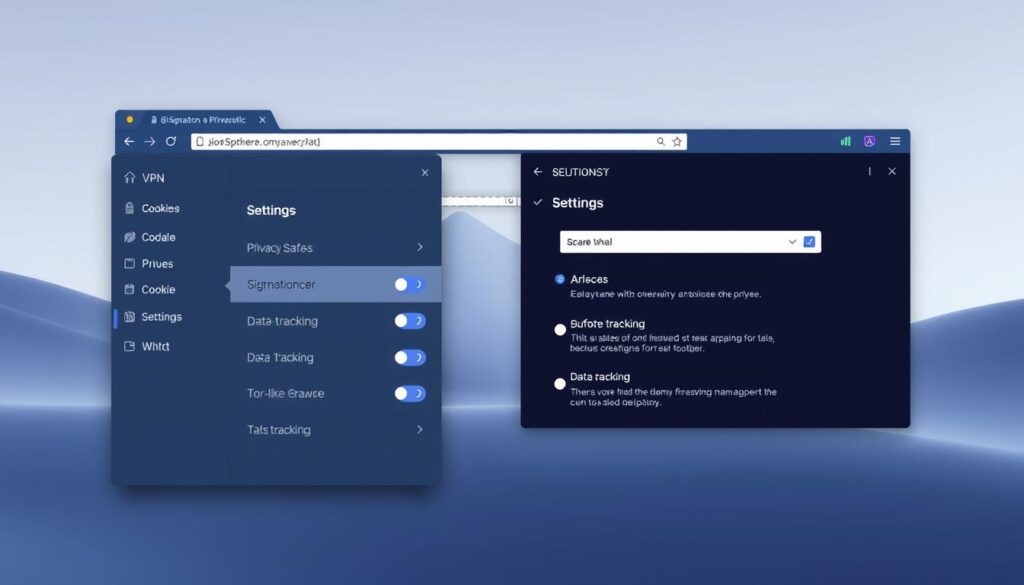Viewport: 1024px width, 585px height.
Task: Click the browser address bar URL field
Action: tap(420, 142)
